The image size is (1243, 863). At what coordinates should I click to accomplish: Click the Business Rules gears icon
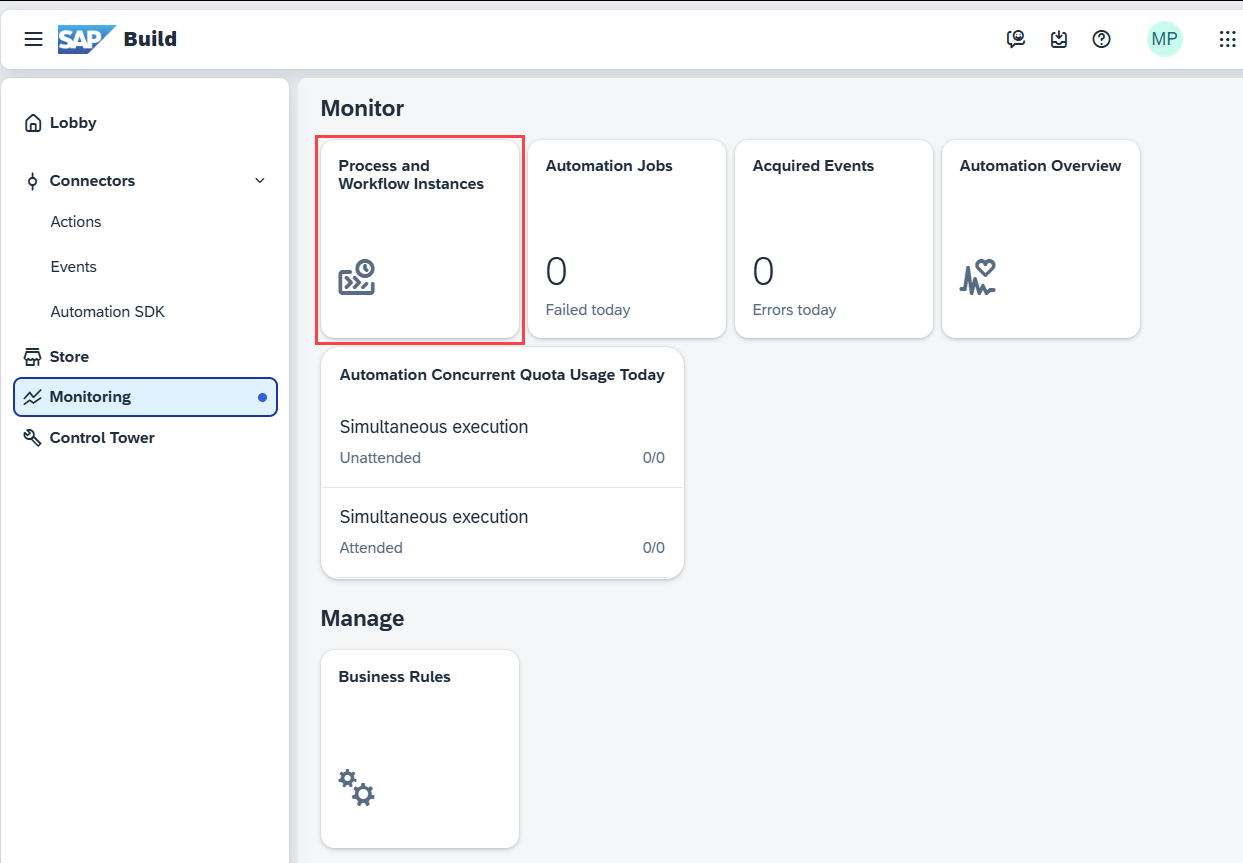click(x=356, y=788)
